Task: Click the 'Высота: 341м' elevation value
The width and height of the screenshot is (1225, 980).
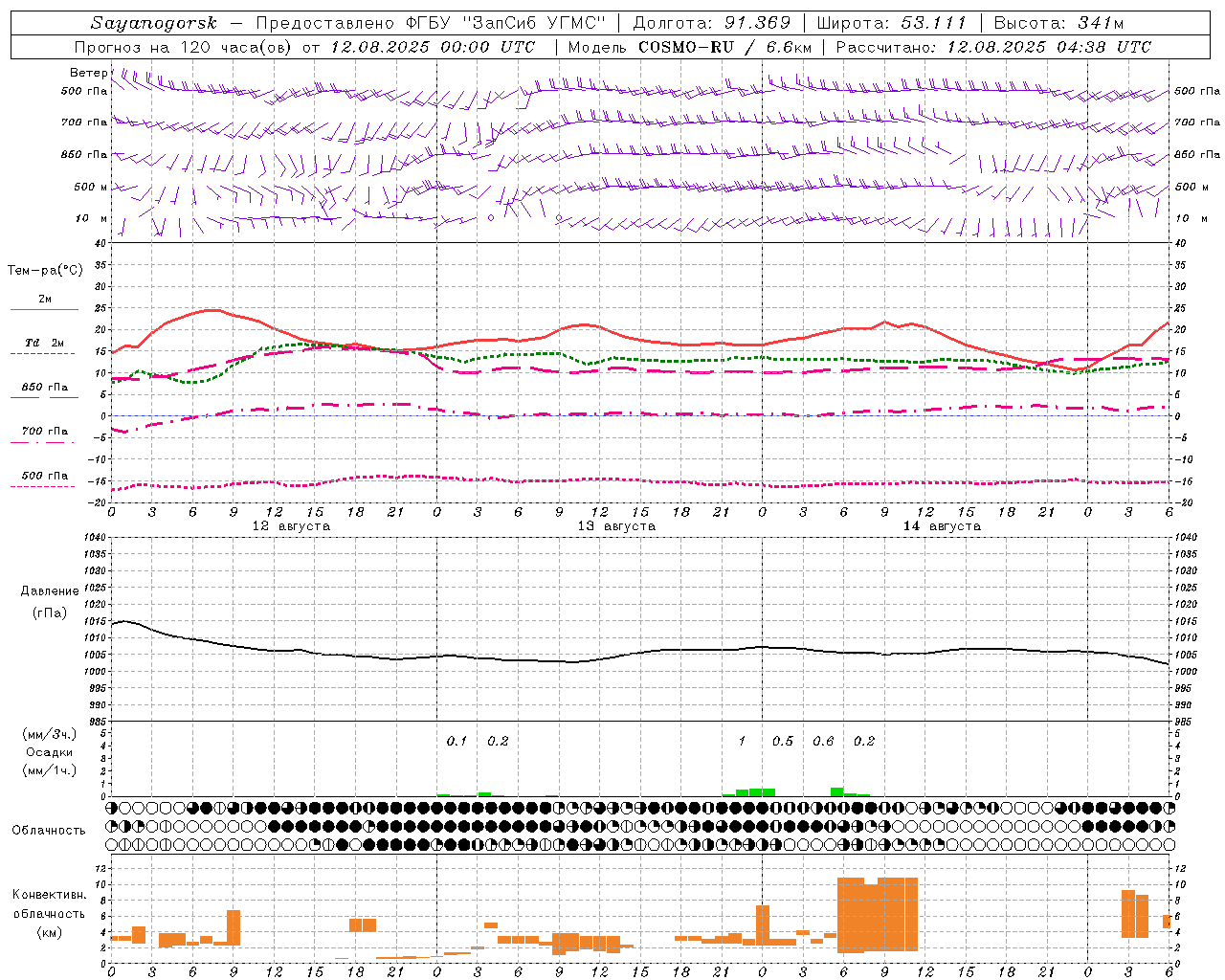Action: coord(1058,23)
